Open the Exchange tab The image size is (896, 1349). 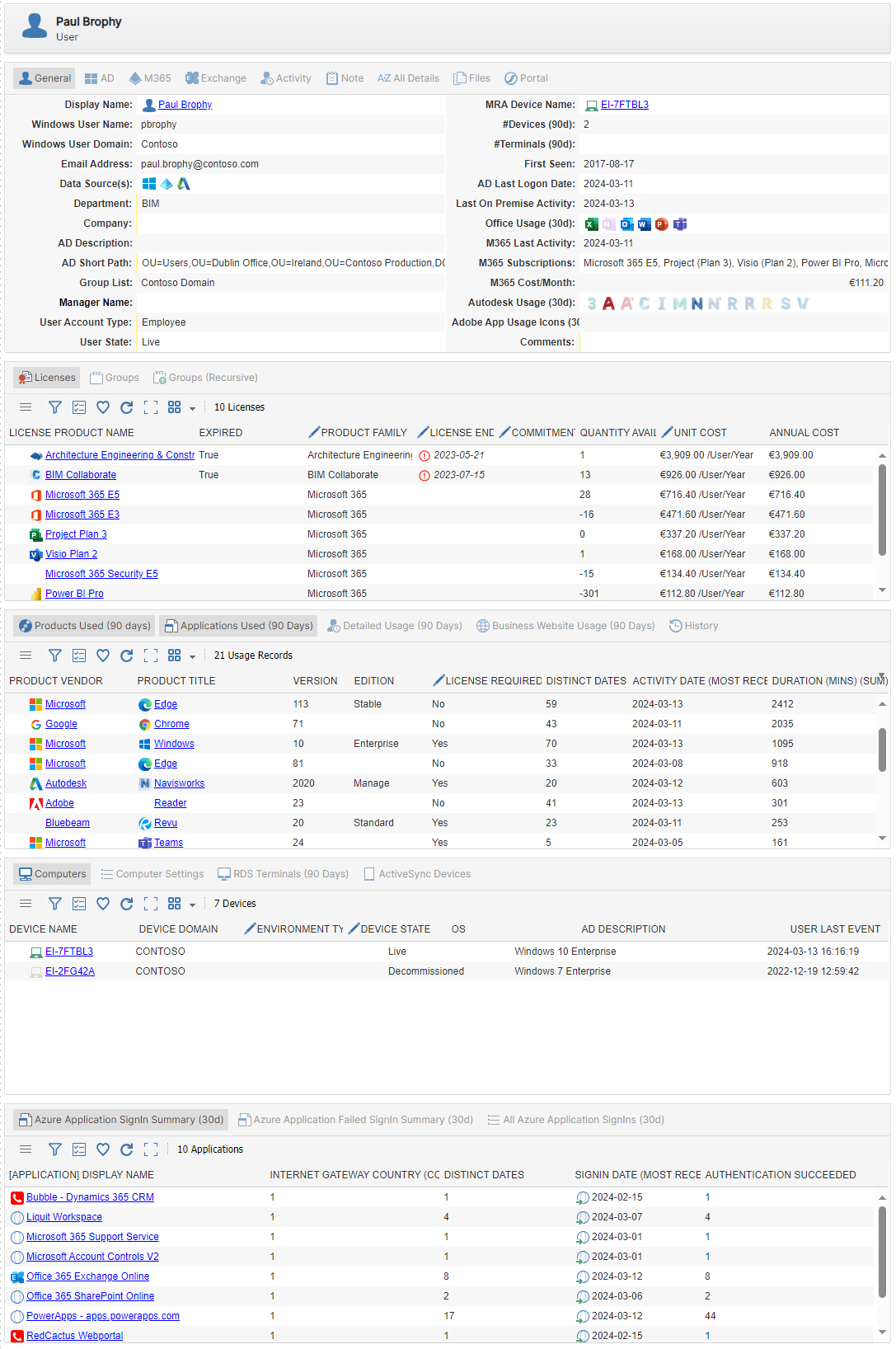point(216,78)
